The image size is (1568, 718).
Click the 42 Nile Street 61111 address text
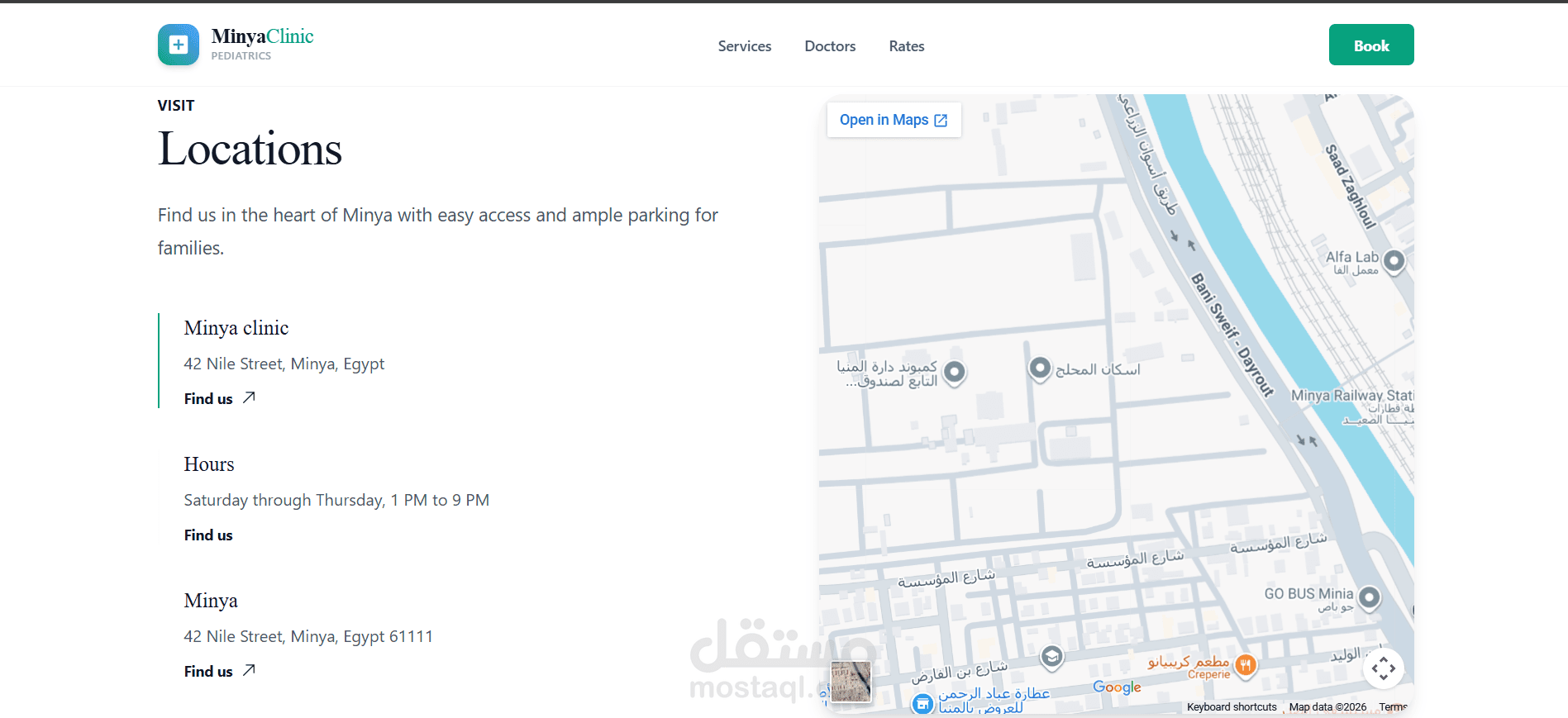click(x=308, y=636)
